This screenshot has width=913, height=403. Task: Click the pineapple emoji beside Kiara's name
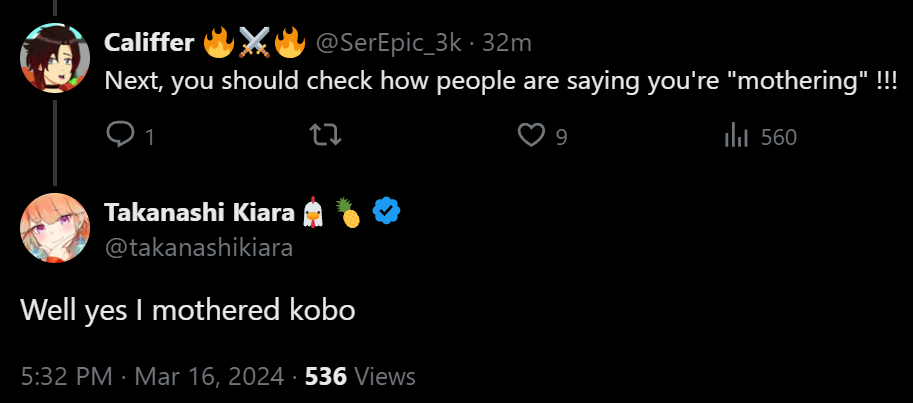[x=349, y=212]
